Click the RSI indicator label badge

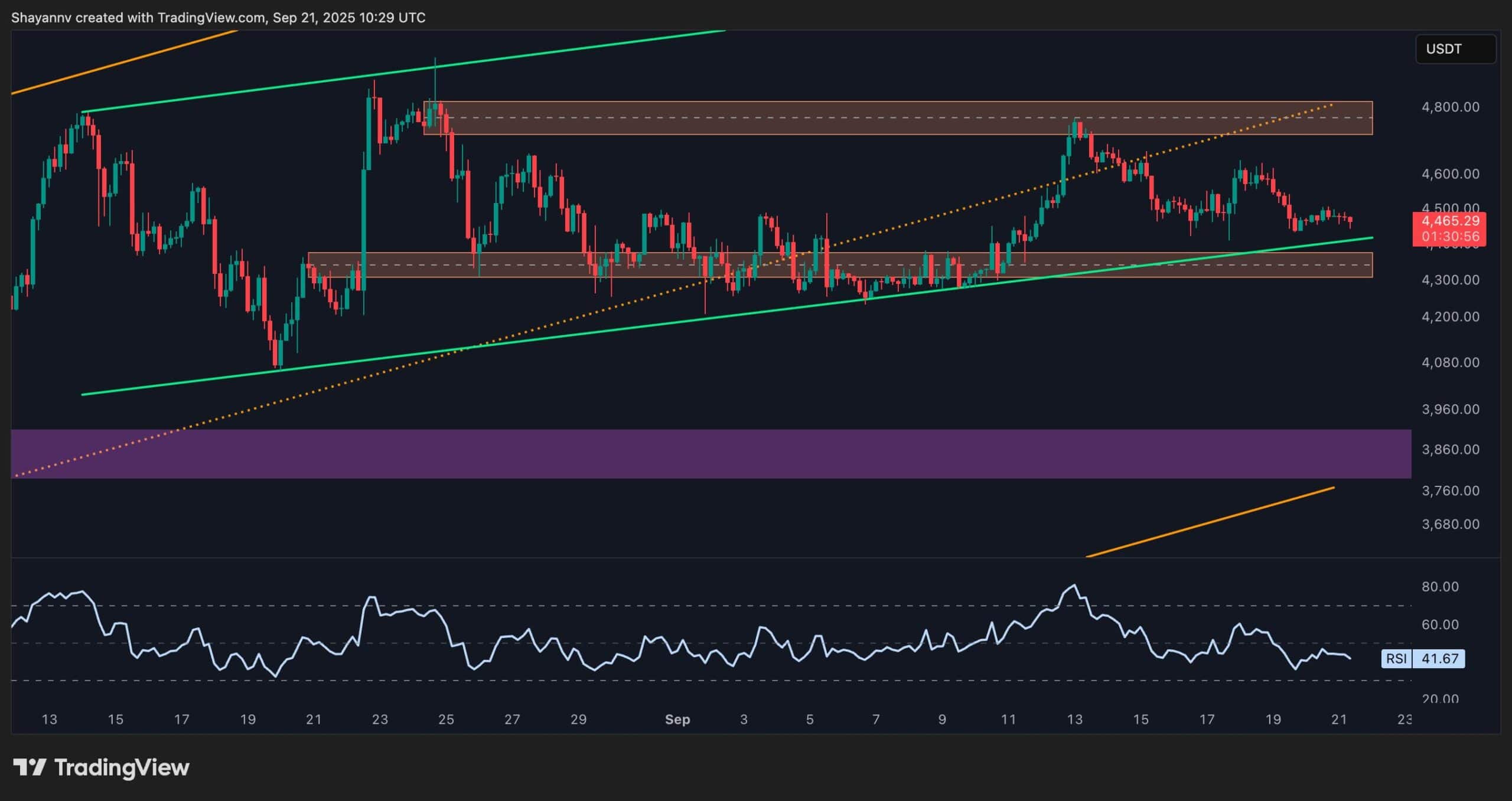click(x=1396, y=658)
